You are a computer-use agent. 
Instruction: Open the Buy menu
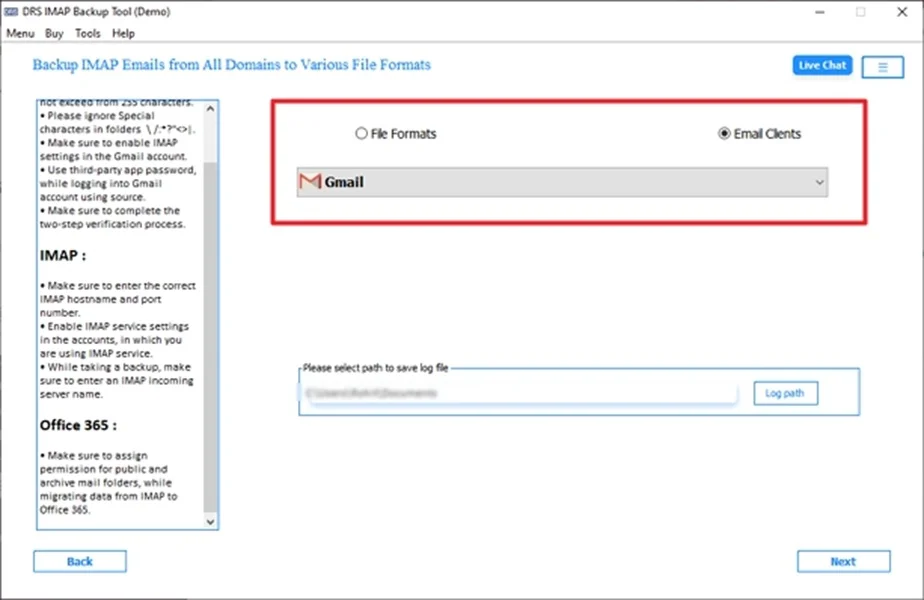[x=54, y=33]
